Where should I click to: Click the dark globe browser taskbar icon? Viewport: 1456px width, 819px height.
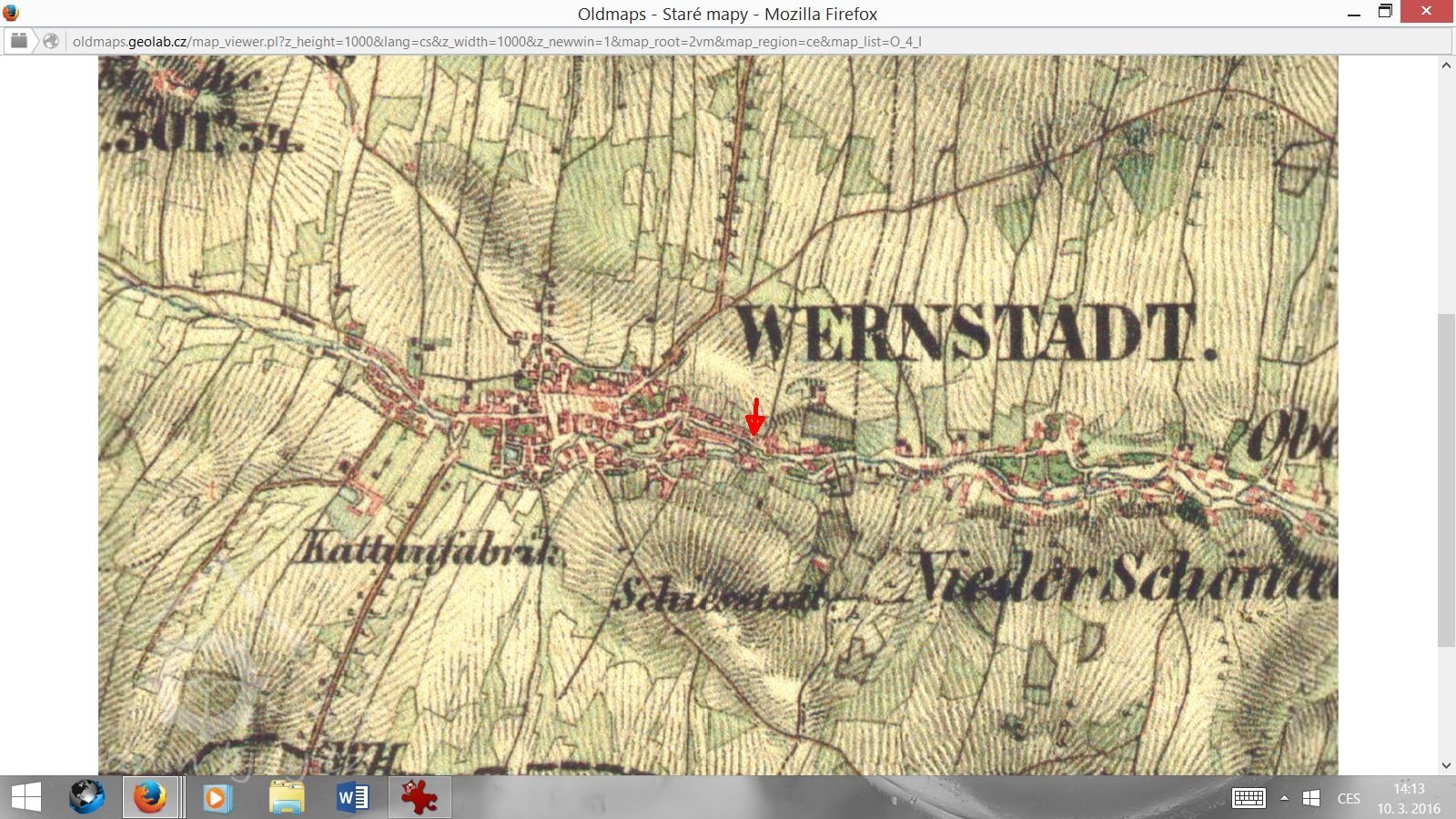[87, 798]
